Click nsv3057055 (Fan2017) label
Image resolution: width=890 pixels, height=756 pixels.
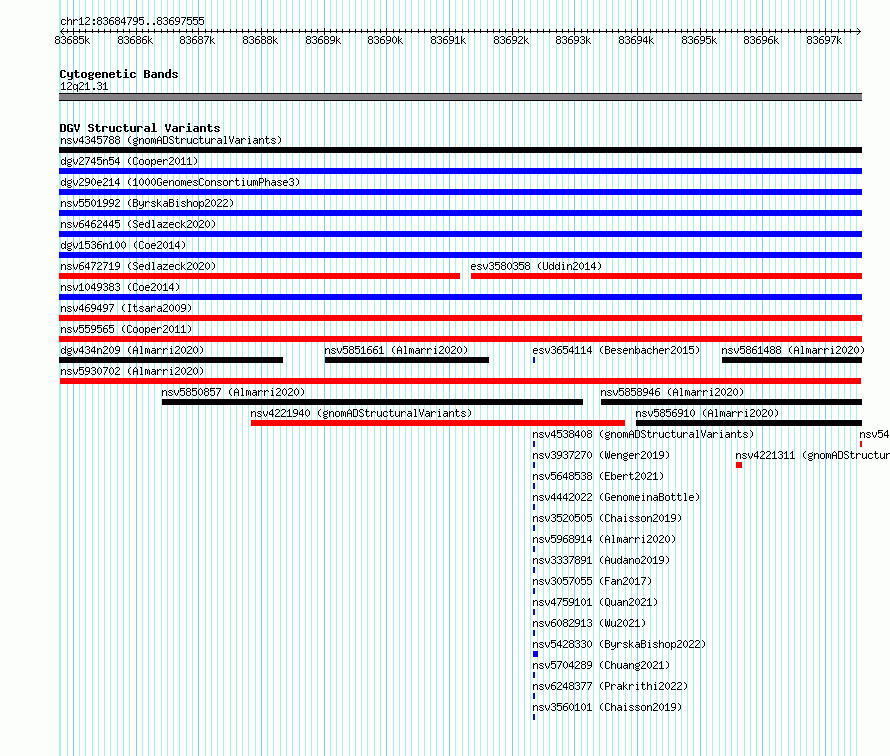click(x=592, y=581)
